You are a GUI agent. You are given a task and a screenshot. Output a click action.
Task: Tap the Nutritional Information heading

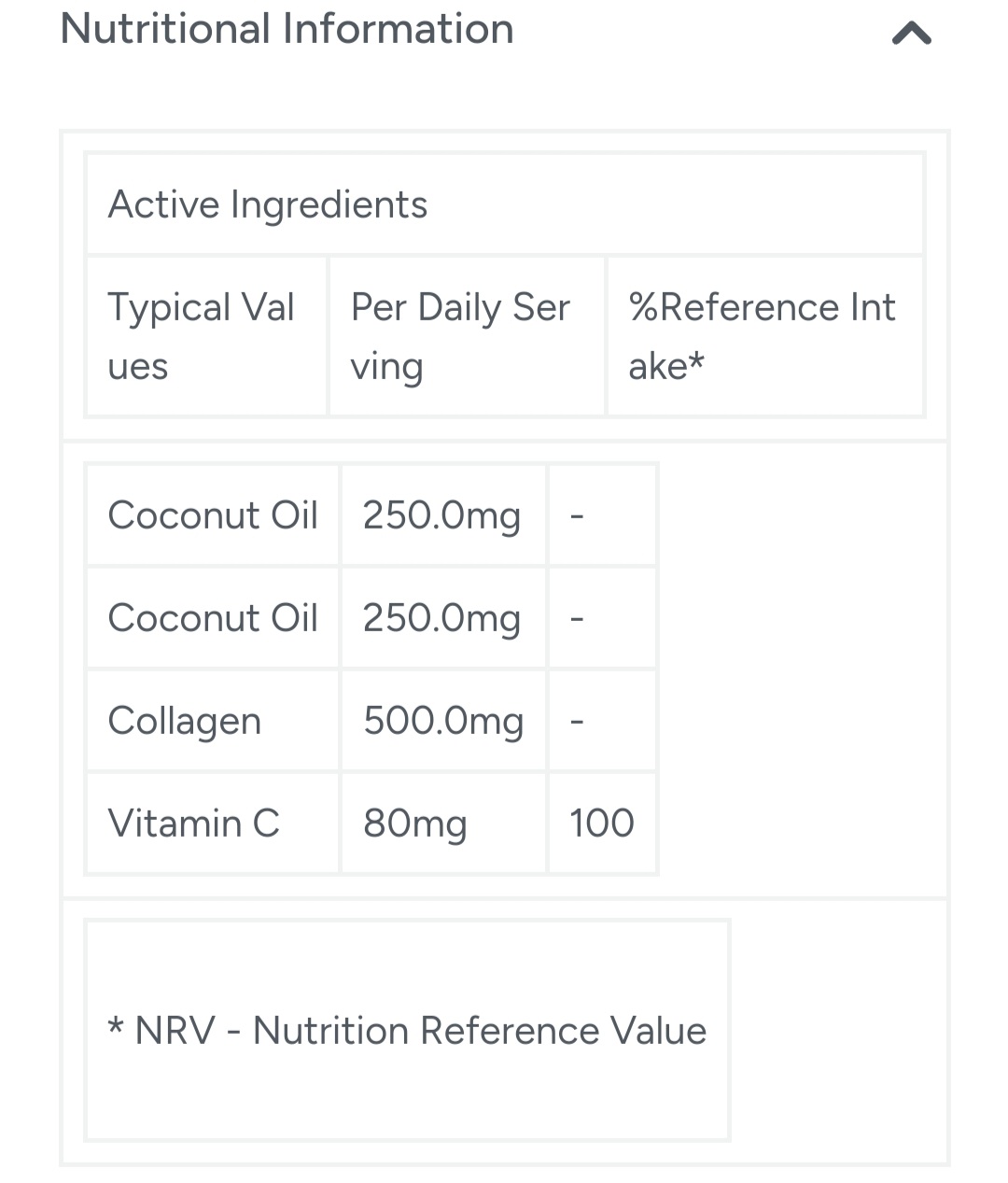point(287,29)
